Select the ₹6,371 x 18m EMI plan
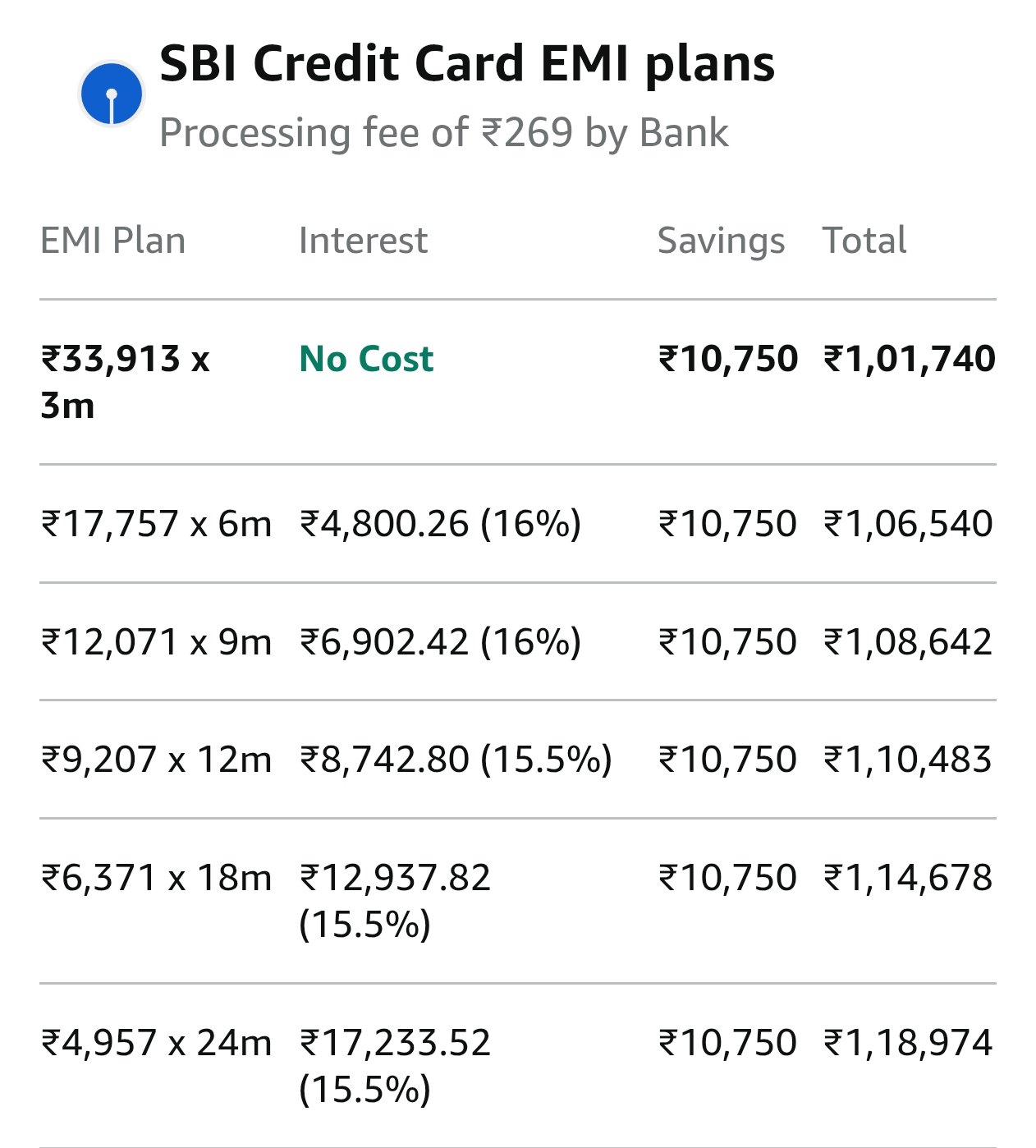Viewport: 1036px width, 1148px height. click(x=156, y=878)
